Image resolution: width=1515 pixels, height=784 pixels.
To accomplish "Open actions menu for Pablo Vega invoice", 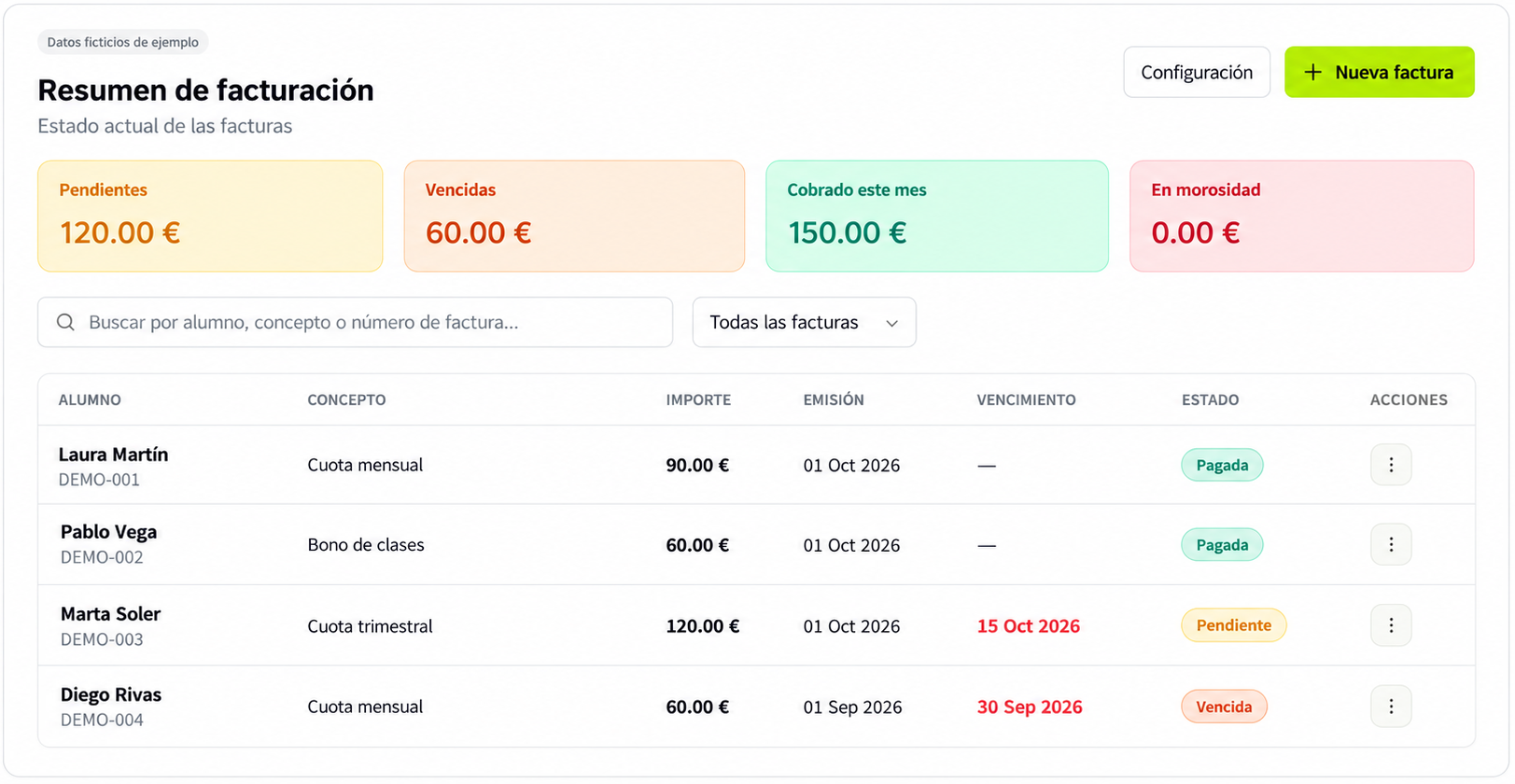I will [1391, 545].
